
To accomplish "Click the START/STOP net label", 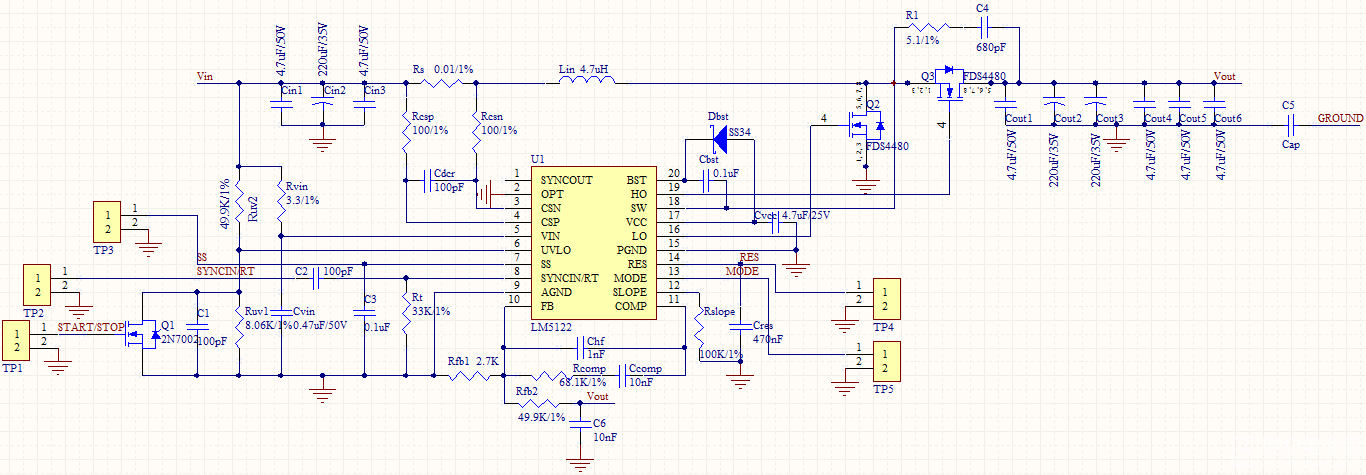I will point(91,327).
